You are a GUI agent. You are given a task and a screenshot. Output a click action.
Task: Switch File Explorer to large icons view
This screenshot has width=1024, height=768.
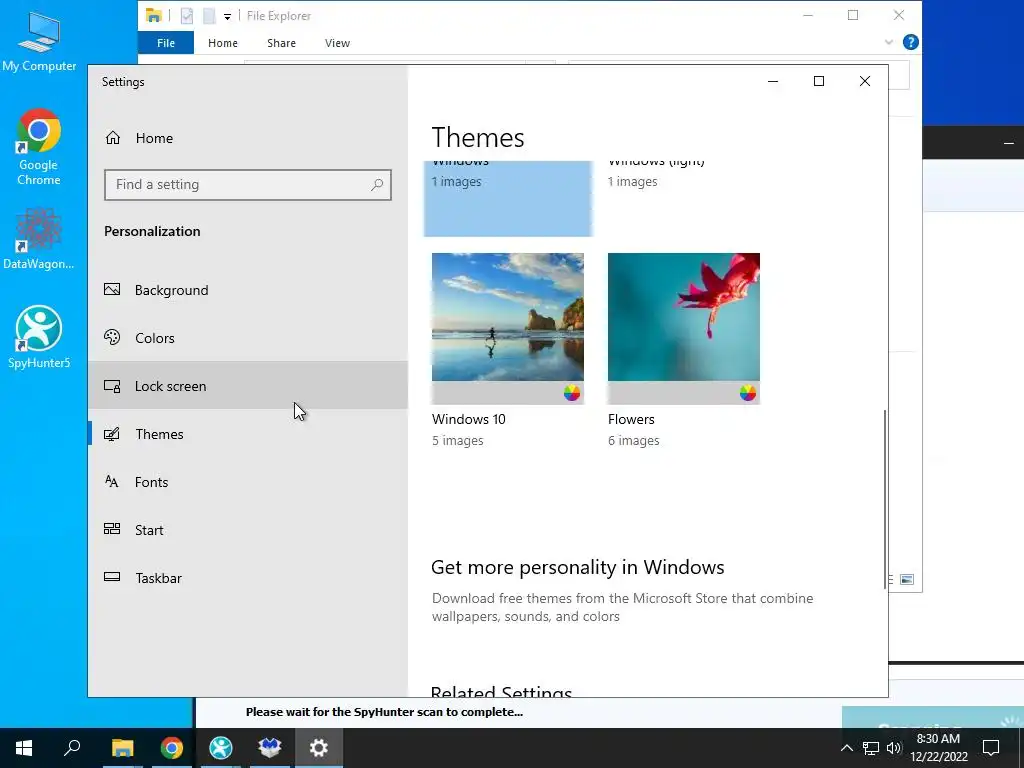click(x=907, y=579)
